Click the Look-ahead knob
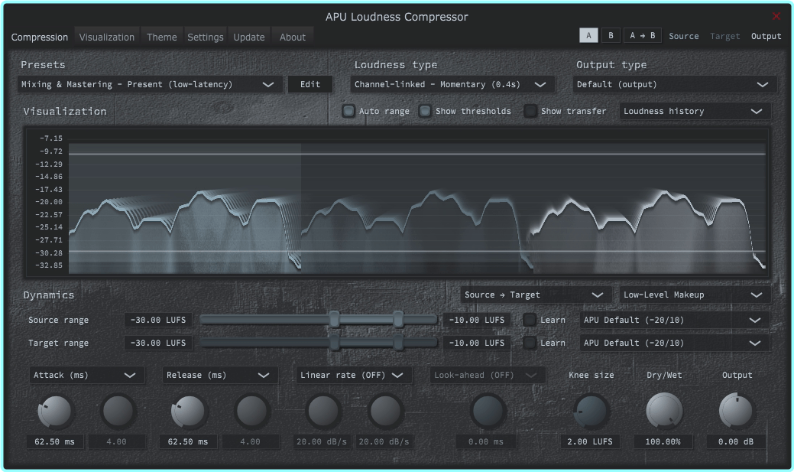This screenshot has height=472, width=794. (487, 411)
